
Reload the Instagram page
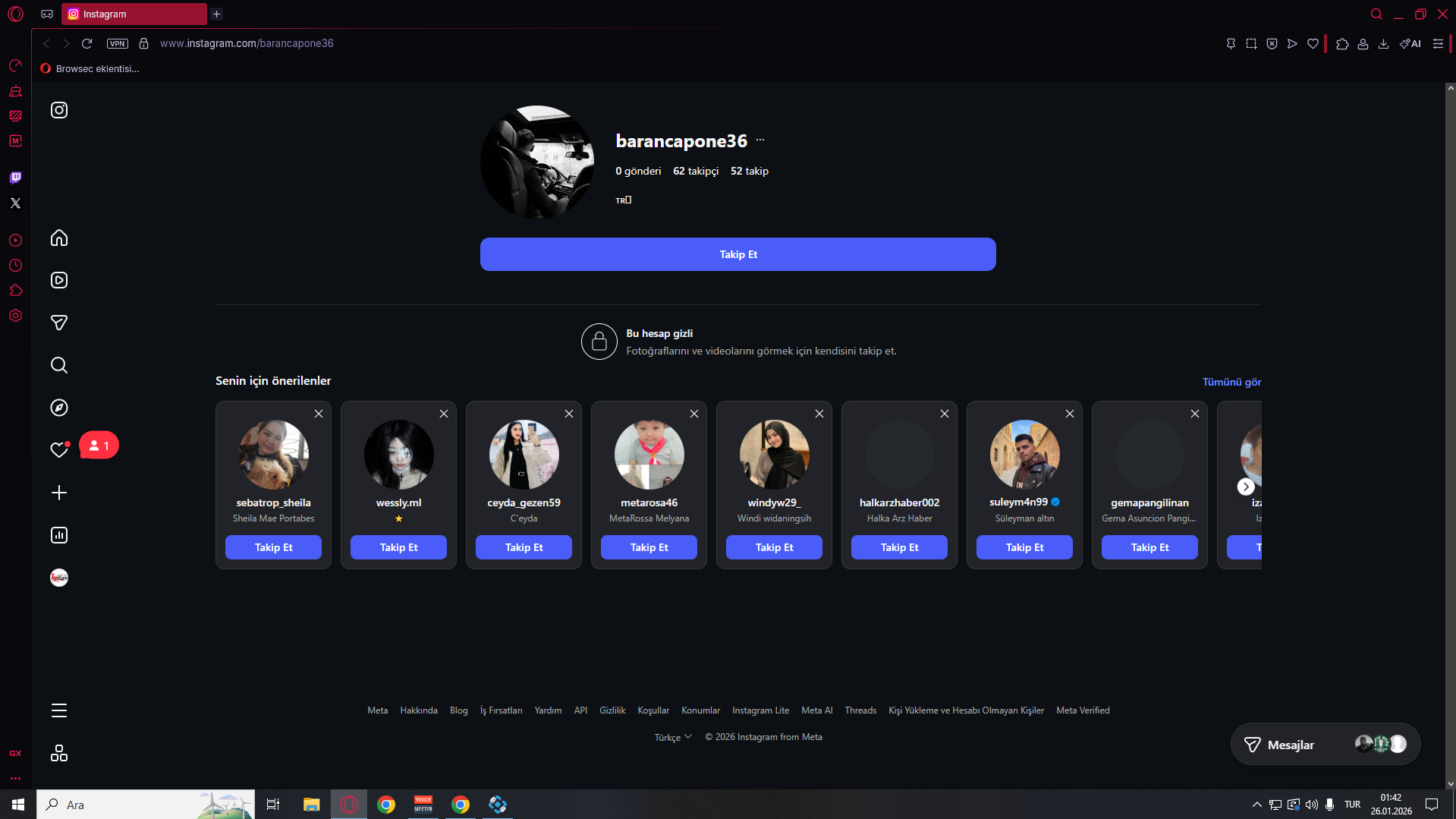(87, 43)
